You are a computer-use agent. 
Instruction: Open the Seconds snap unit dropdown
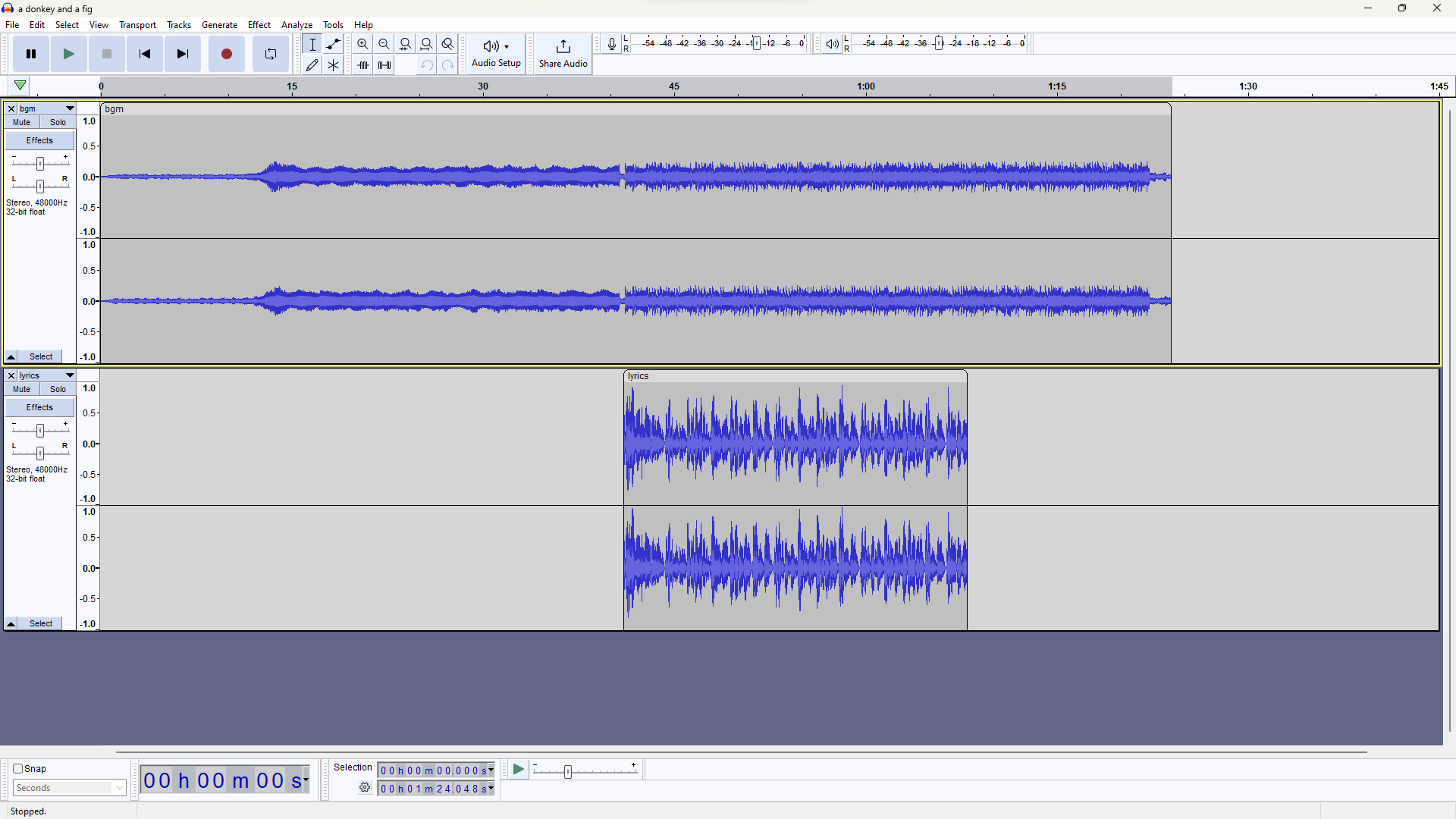click(x=69, y=788)
